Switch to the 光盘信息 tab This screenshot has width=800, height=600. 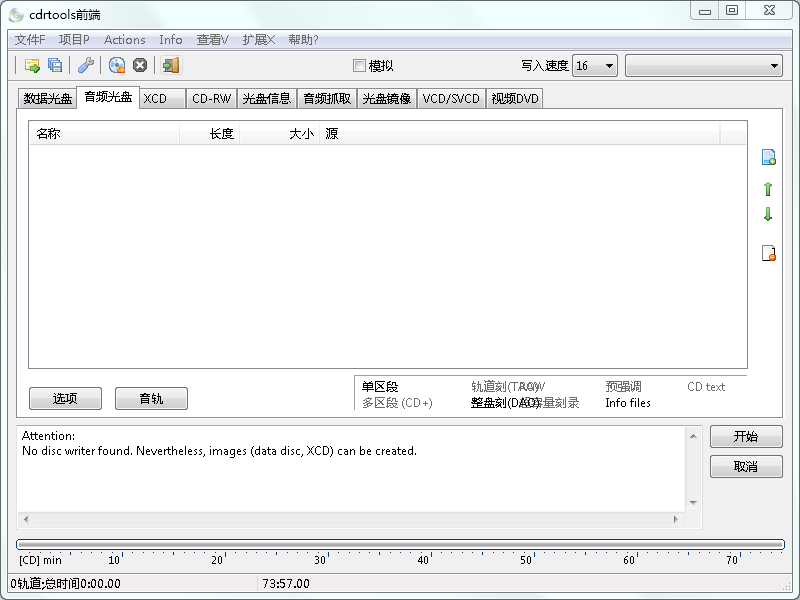(x=267, y=99)
